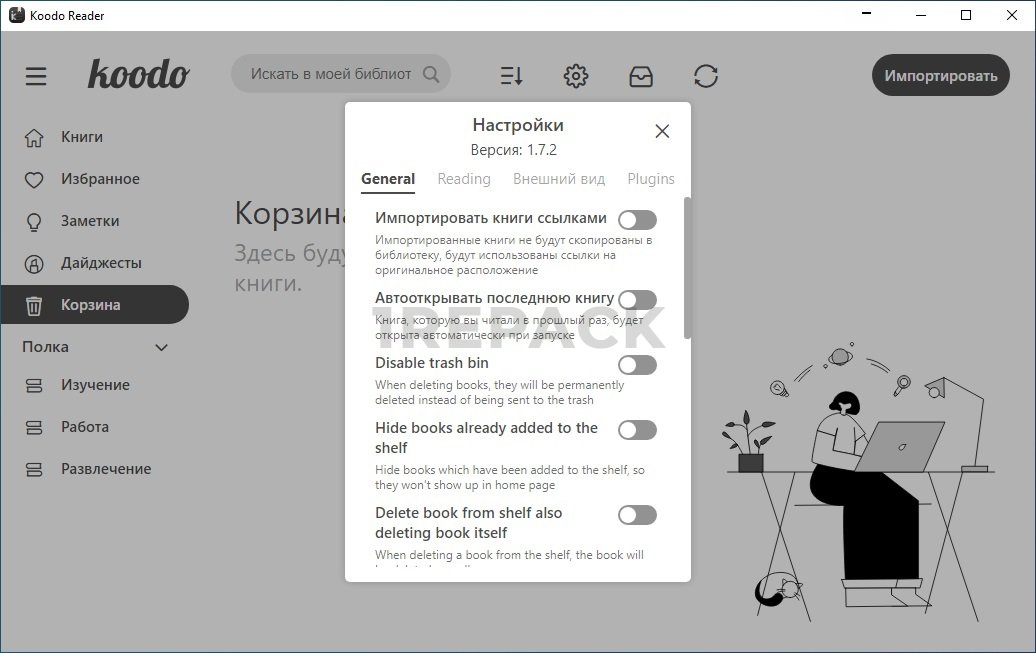This screenshot has width=1036, height=653.
Task: Collapse the Полка section chevron
Action: [x=161, y=347]
